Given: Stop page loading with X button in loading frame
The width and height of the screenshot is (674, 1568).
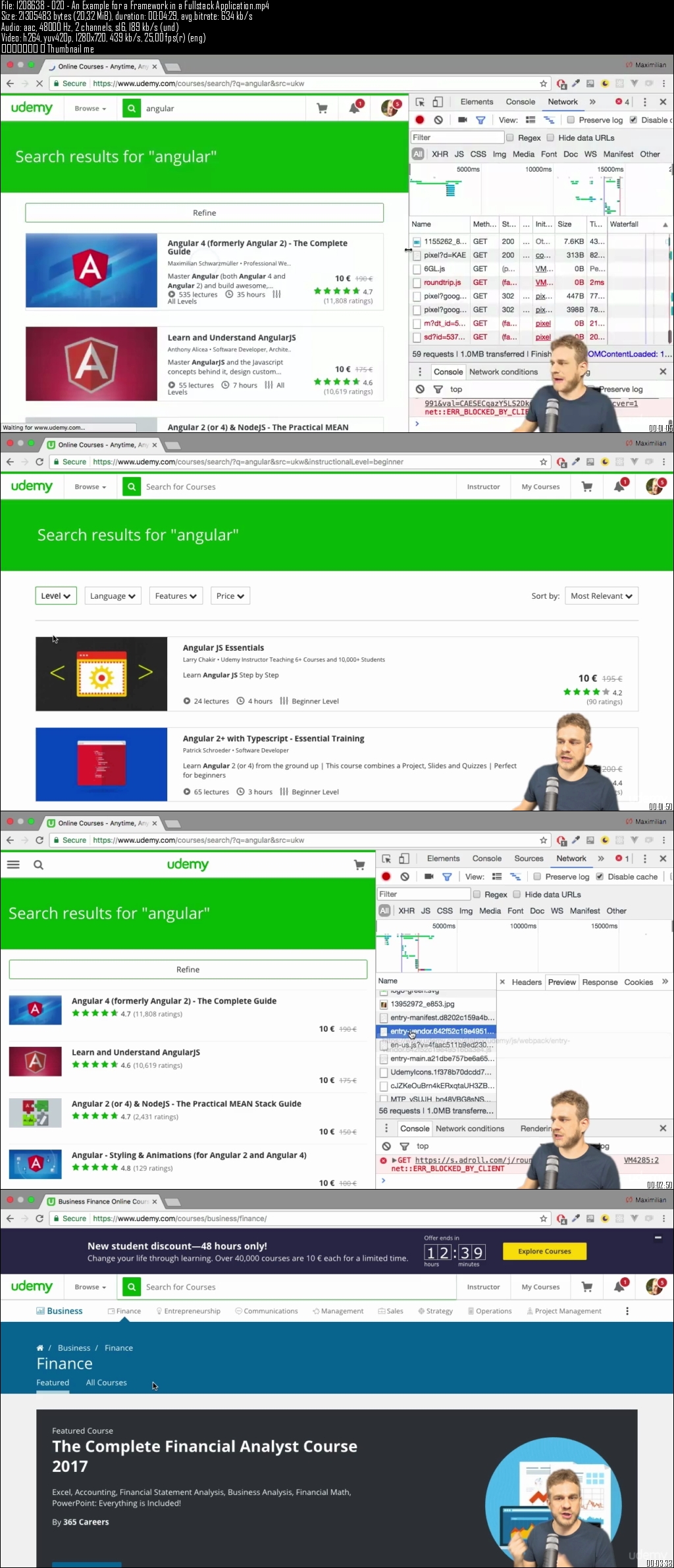Looking at the screenshot, I should (39, 84).
